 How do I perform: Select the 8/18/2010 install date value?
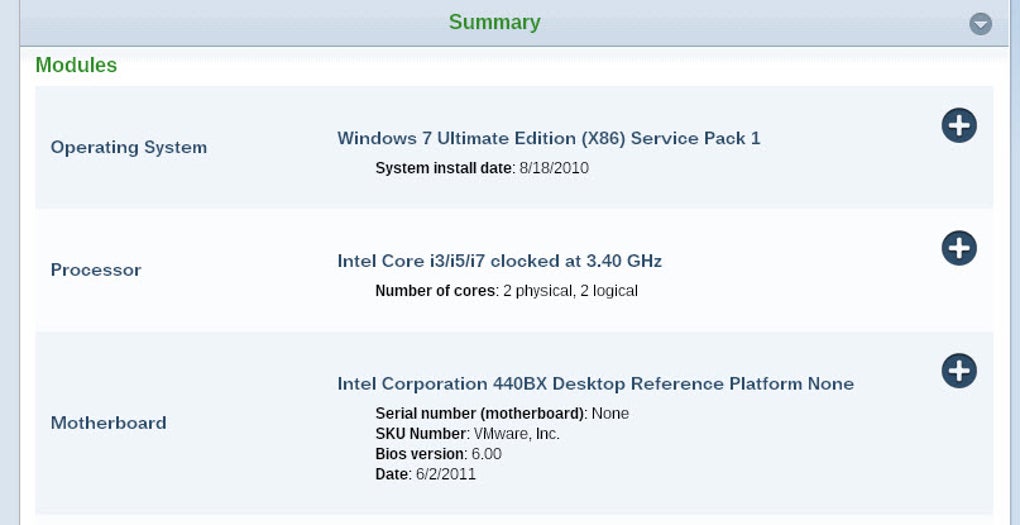click(554, 168)
